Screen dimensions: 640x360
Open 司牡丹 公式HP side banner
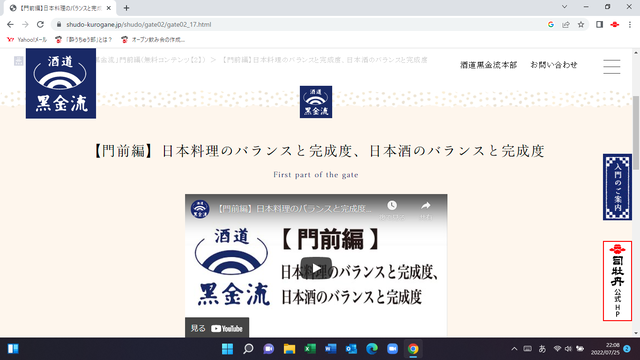[617, 281]
